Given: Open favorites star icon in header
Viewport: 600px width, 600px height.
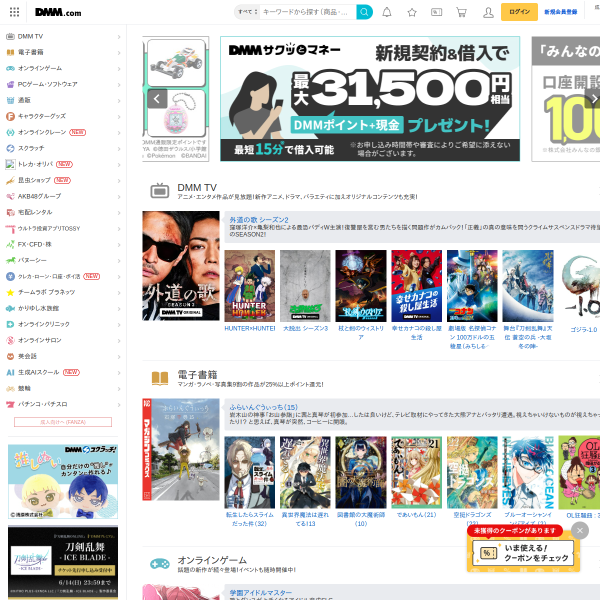Looking at the screenshot, I should [x=412, y=13].
